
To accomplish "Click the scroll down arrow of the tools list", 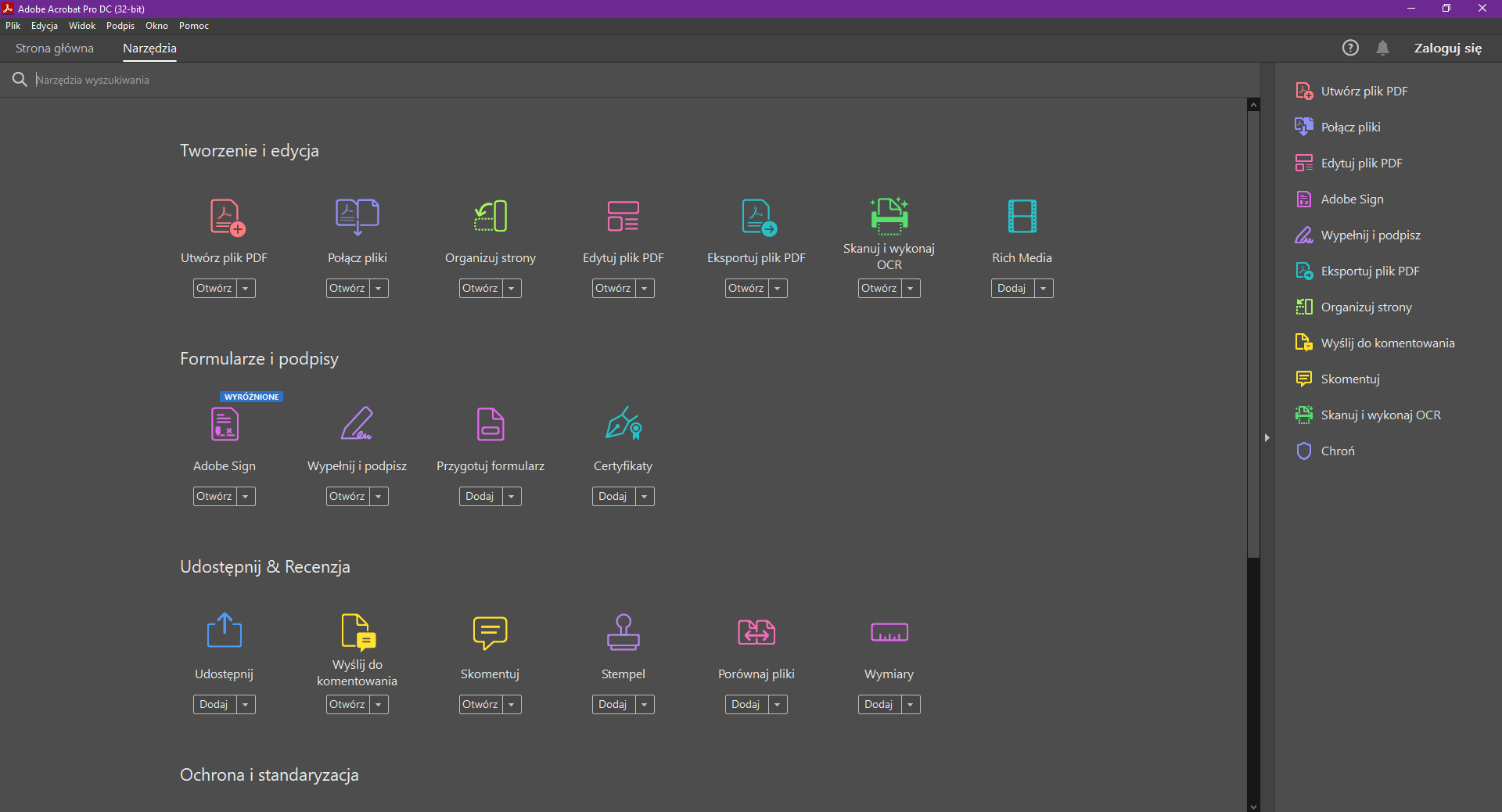I will click(1254, 807).
